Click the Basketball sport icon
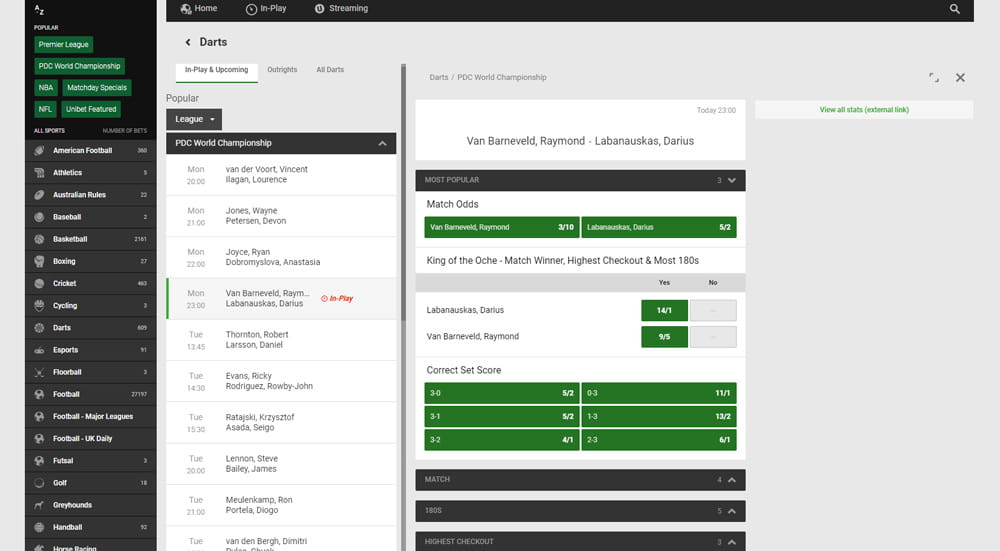Viewport: 1000px width, 551px height. (x=40, y=239)
